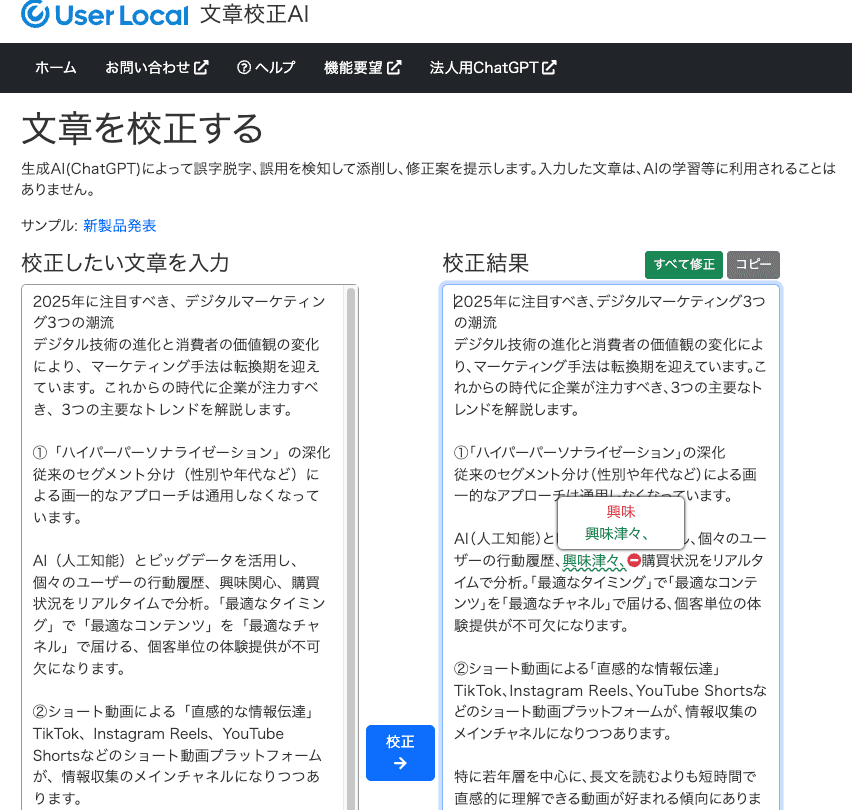Click the external link icon beside 機能要望

394,68
